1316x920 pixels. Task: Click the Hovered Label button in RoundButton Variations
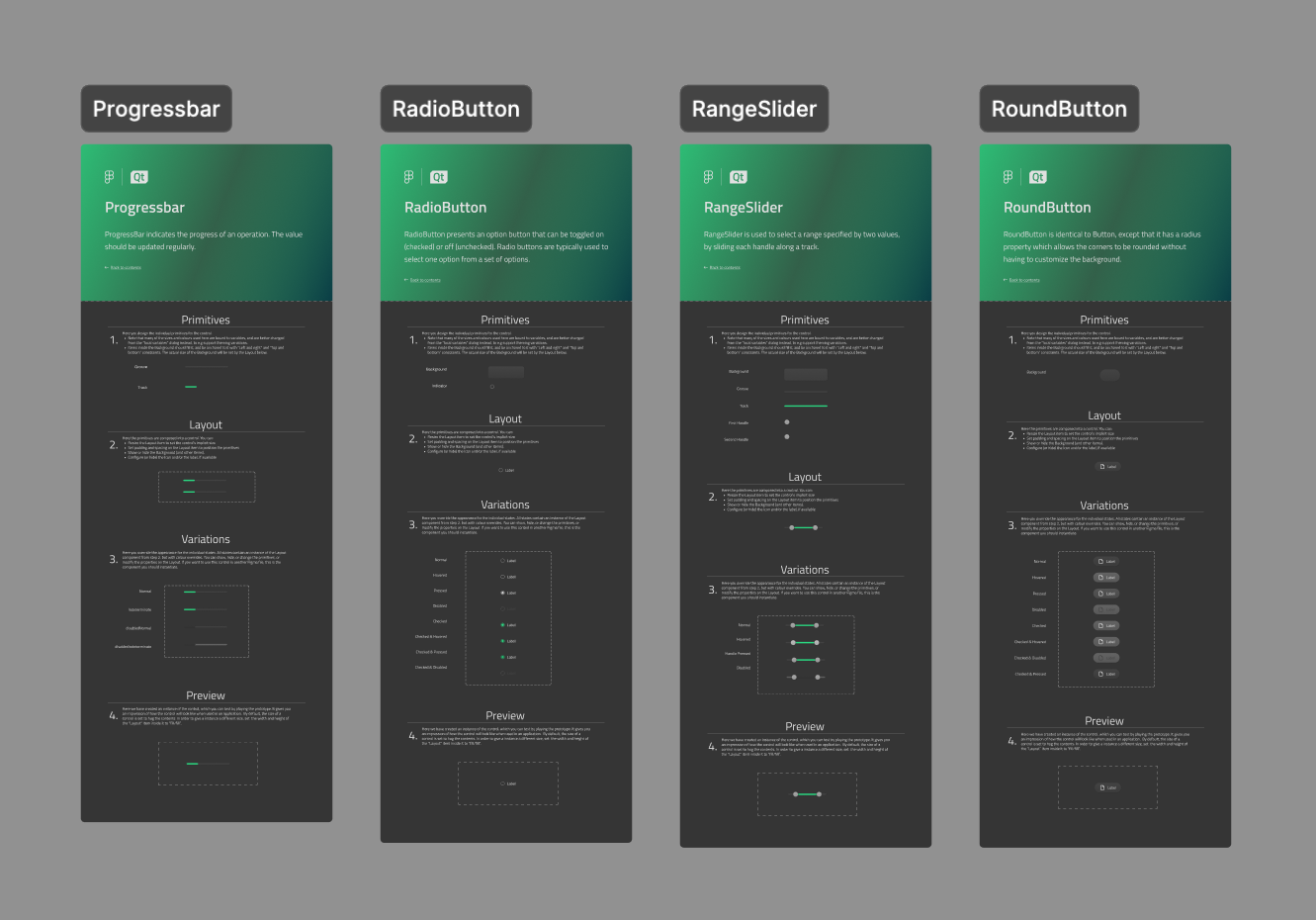[1104, 578]
